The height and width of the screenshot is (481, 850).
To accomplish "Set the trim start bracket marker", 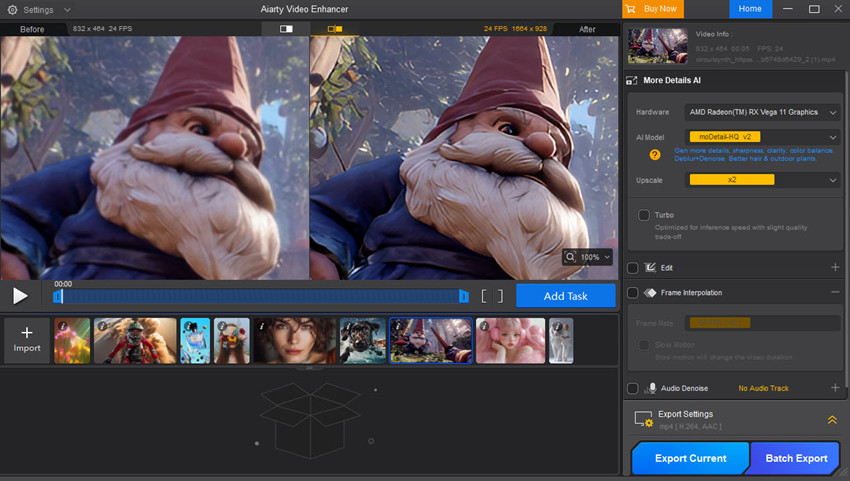I will tap(484, 296).
